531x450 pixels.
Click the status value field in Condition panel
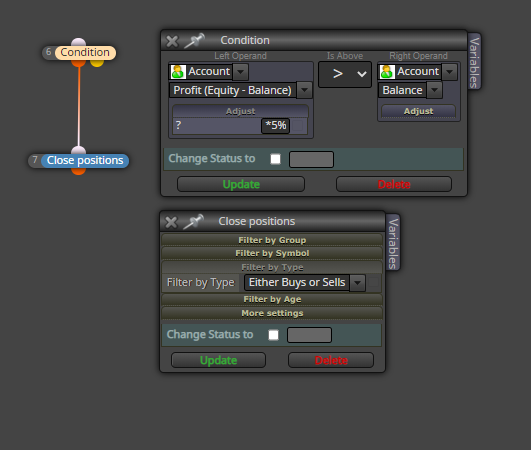(311, 159)
